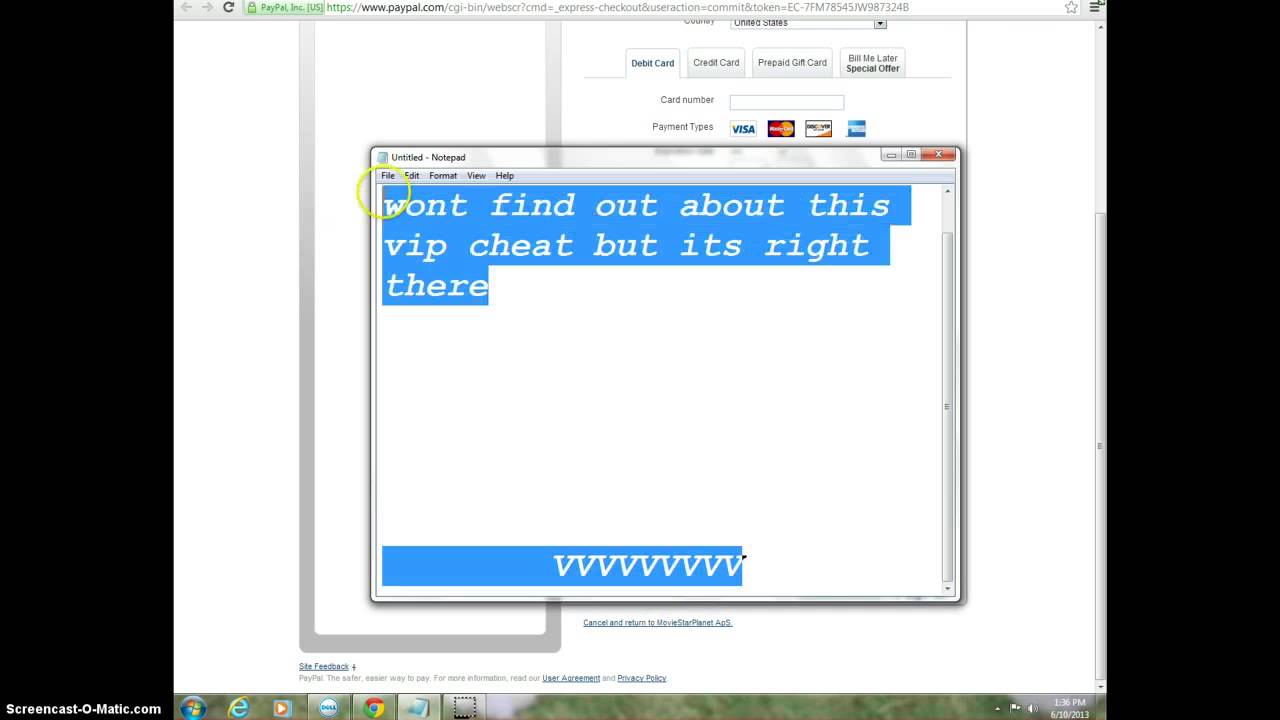Click the green PayPal, Inc. security badge
The height and width of the screenshot is (720, 1280).
[x=285, y=7]
